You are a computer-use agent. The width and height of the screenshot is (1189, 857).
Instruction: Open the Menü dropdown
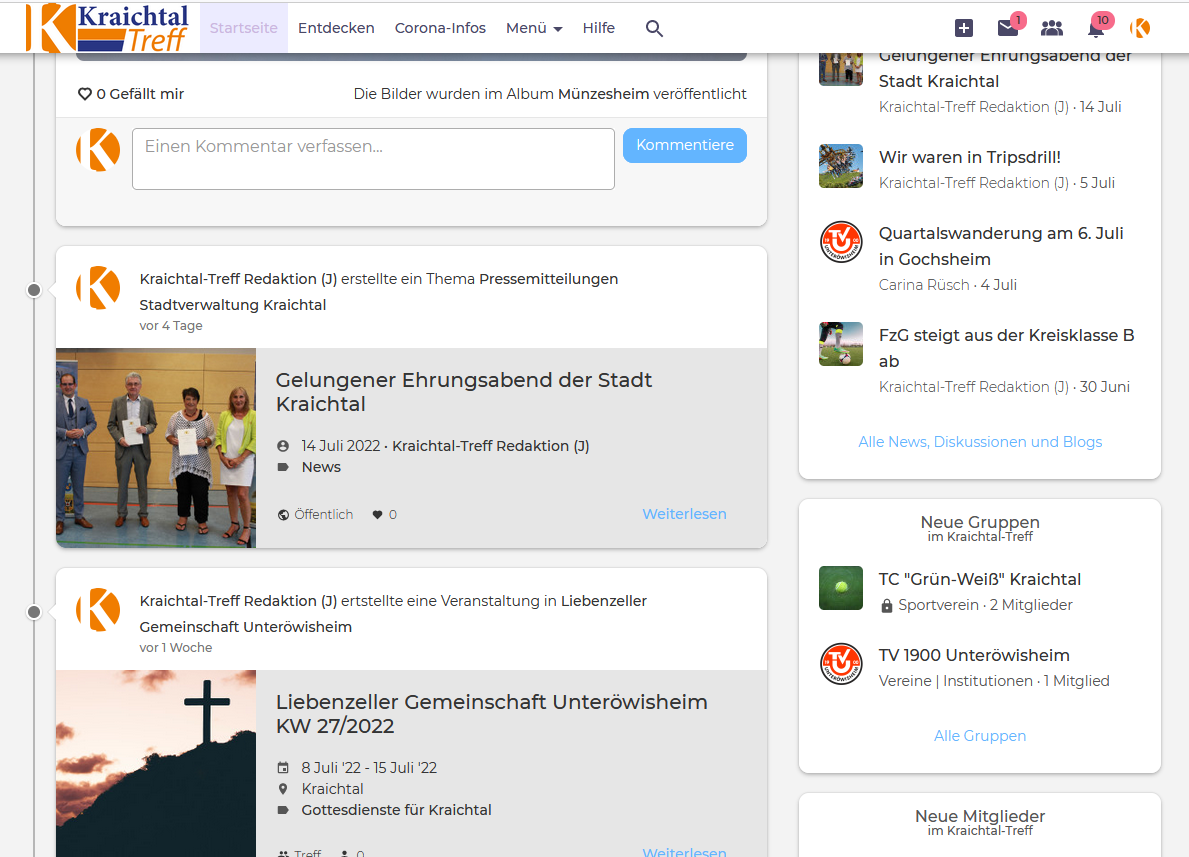point(534,28)
